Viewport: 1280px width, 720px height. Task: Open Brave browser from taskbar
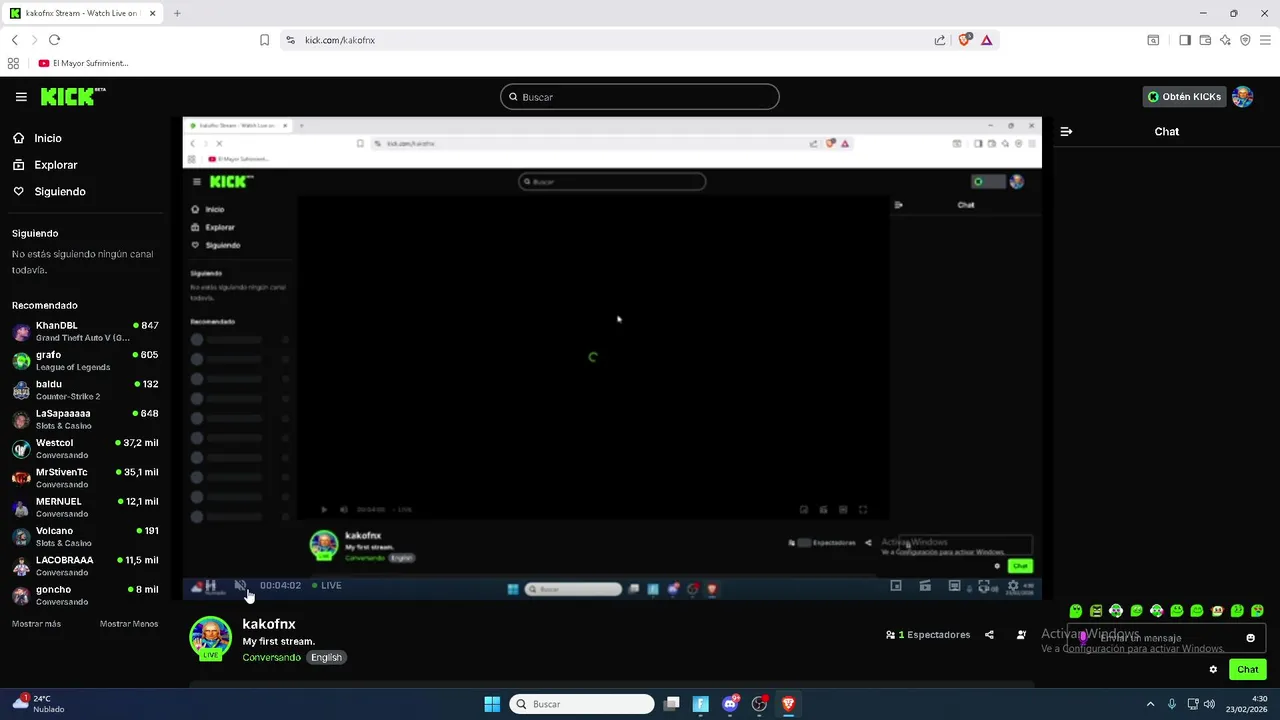click(x=788, y=704)
